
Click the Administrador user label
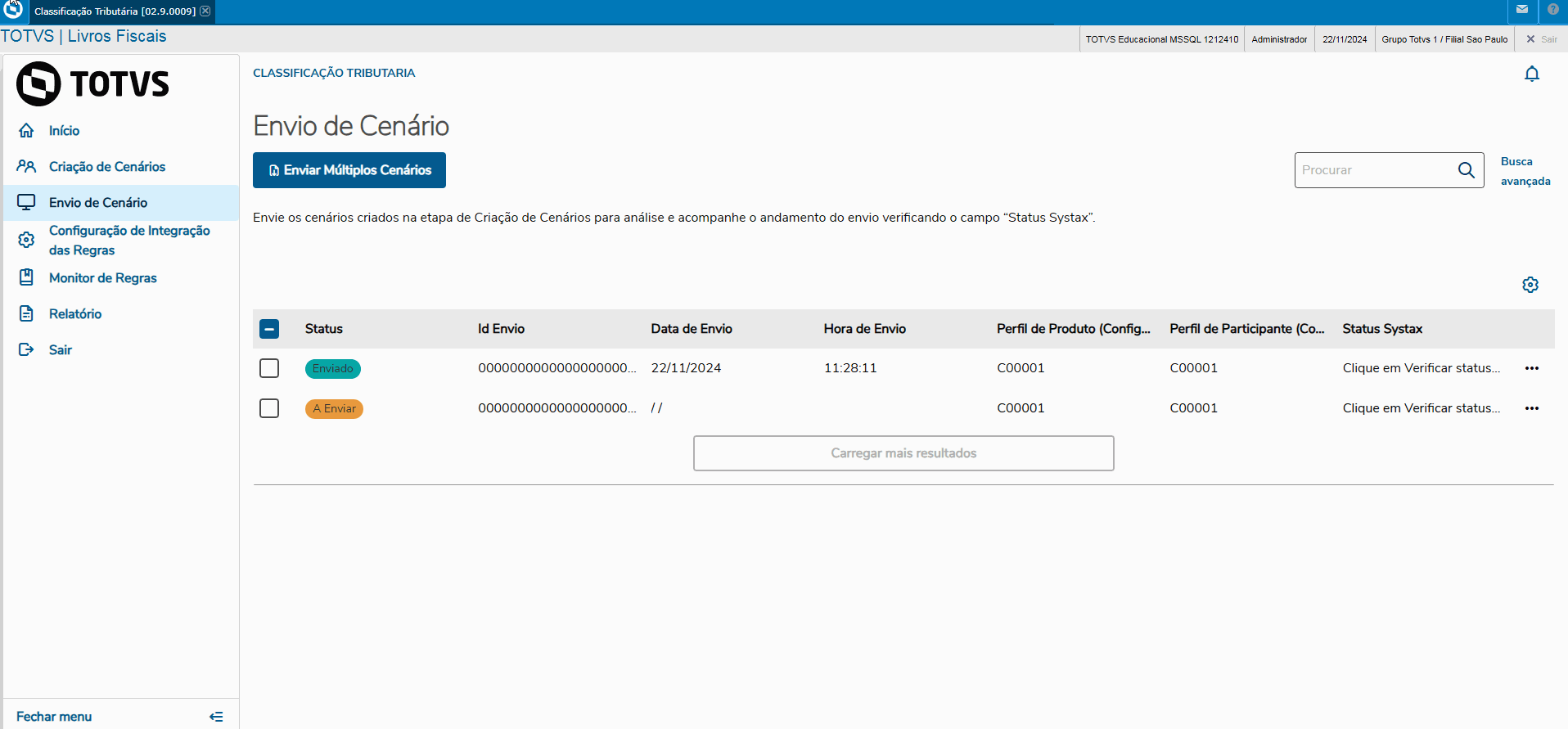coord(1279,39)
